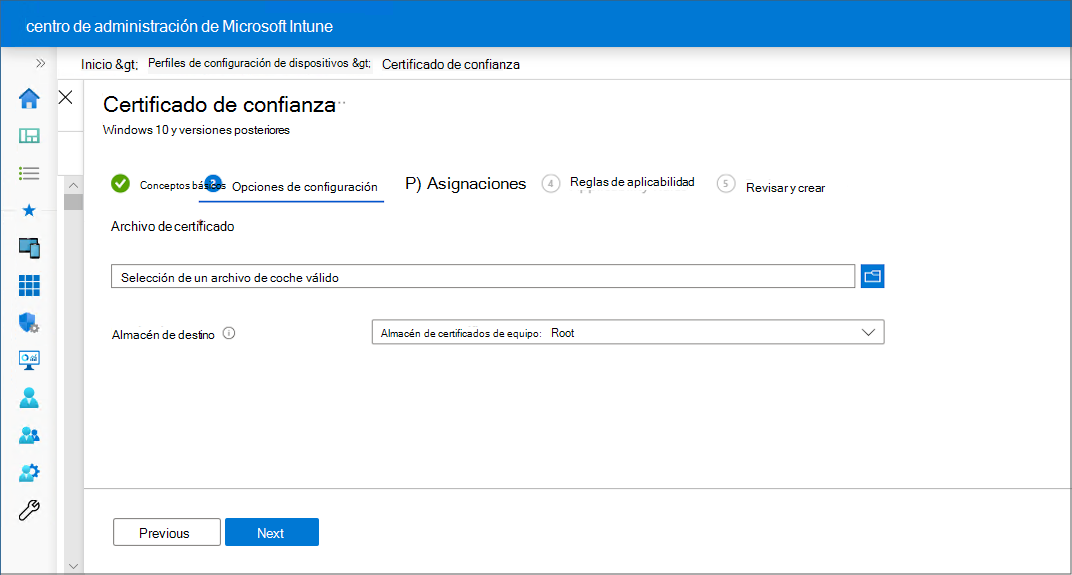The image size is (1072, 575).
Task: Open Users icon in sidebar
Action: pos(29,397)
